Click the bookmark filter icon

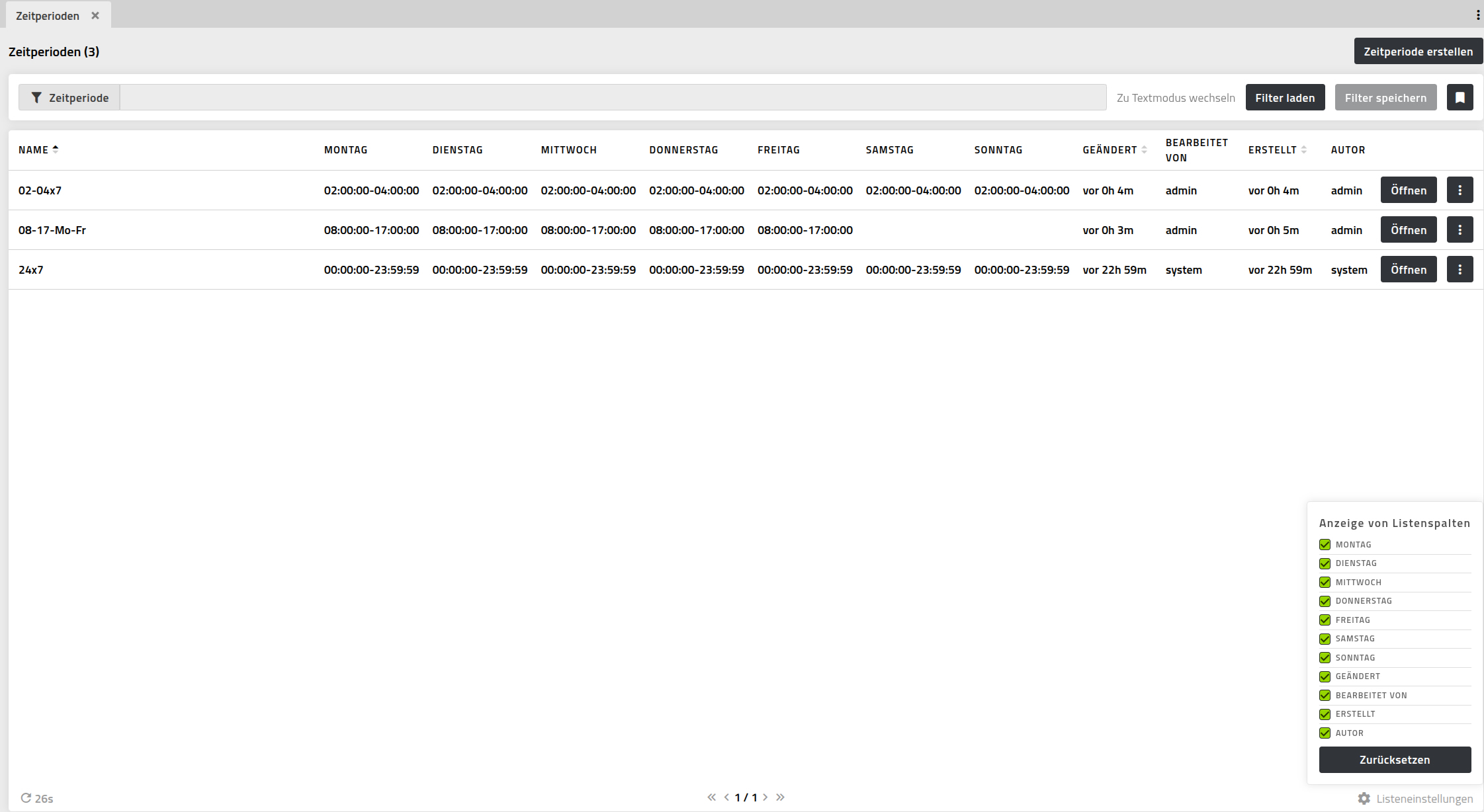[x=1460, y=97]
